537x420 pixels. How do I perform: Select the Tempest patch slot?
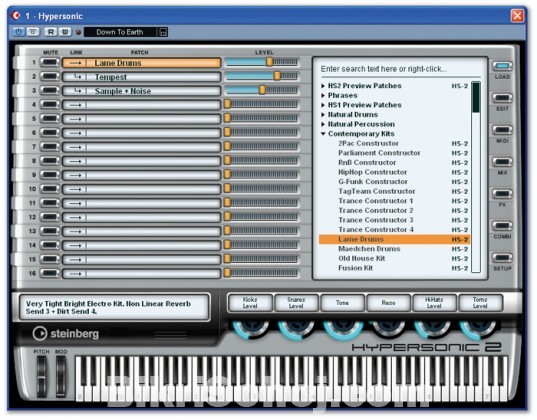coord(141,77)
